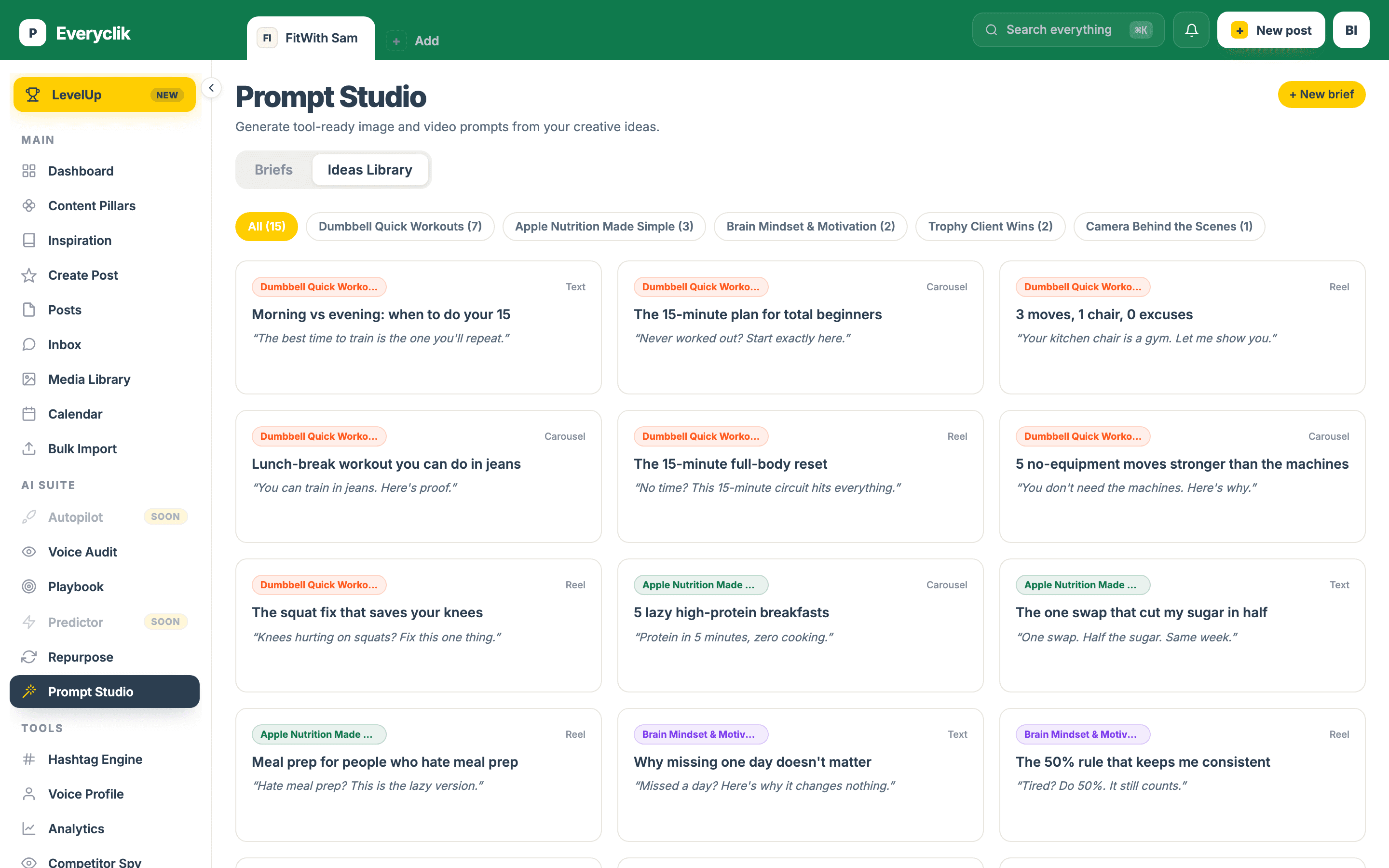1389x868 pixels.
Task: Click the Media Library image icon
Action: click(x=29, y=380)
